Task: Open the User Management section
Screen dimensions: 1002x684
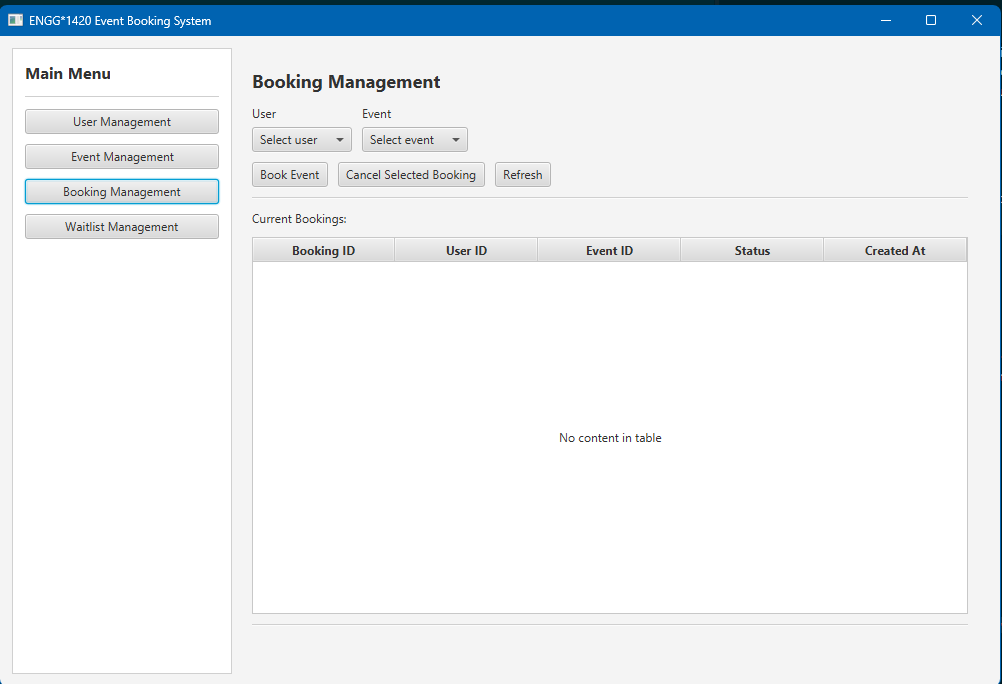Action: pos(121,121)
